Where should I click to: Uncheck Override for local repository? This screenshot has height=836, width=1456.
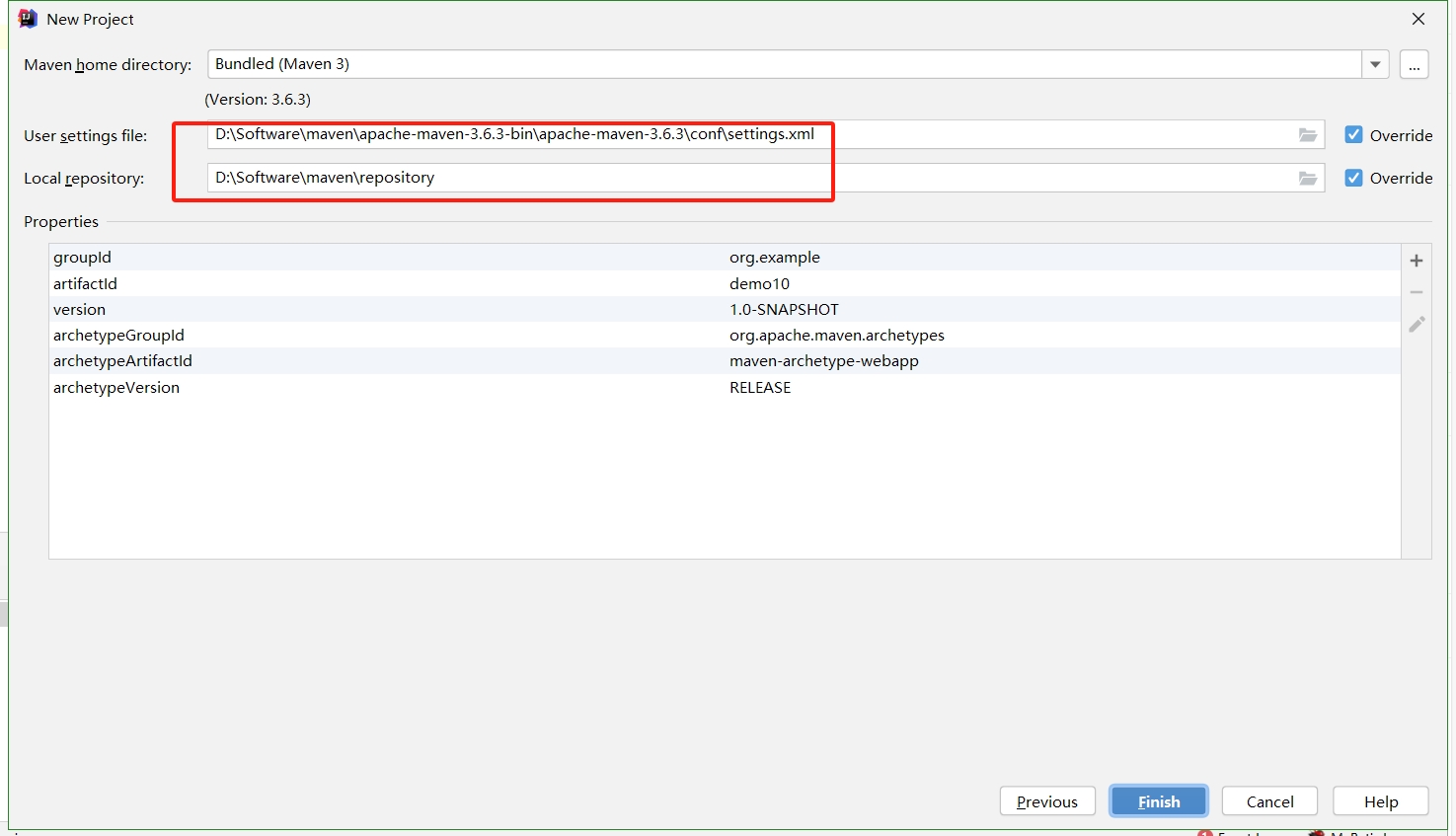1353,178
